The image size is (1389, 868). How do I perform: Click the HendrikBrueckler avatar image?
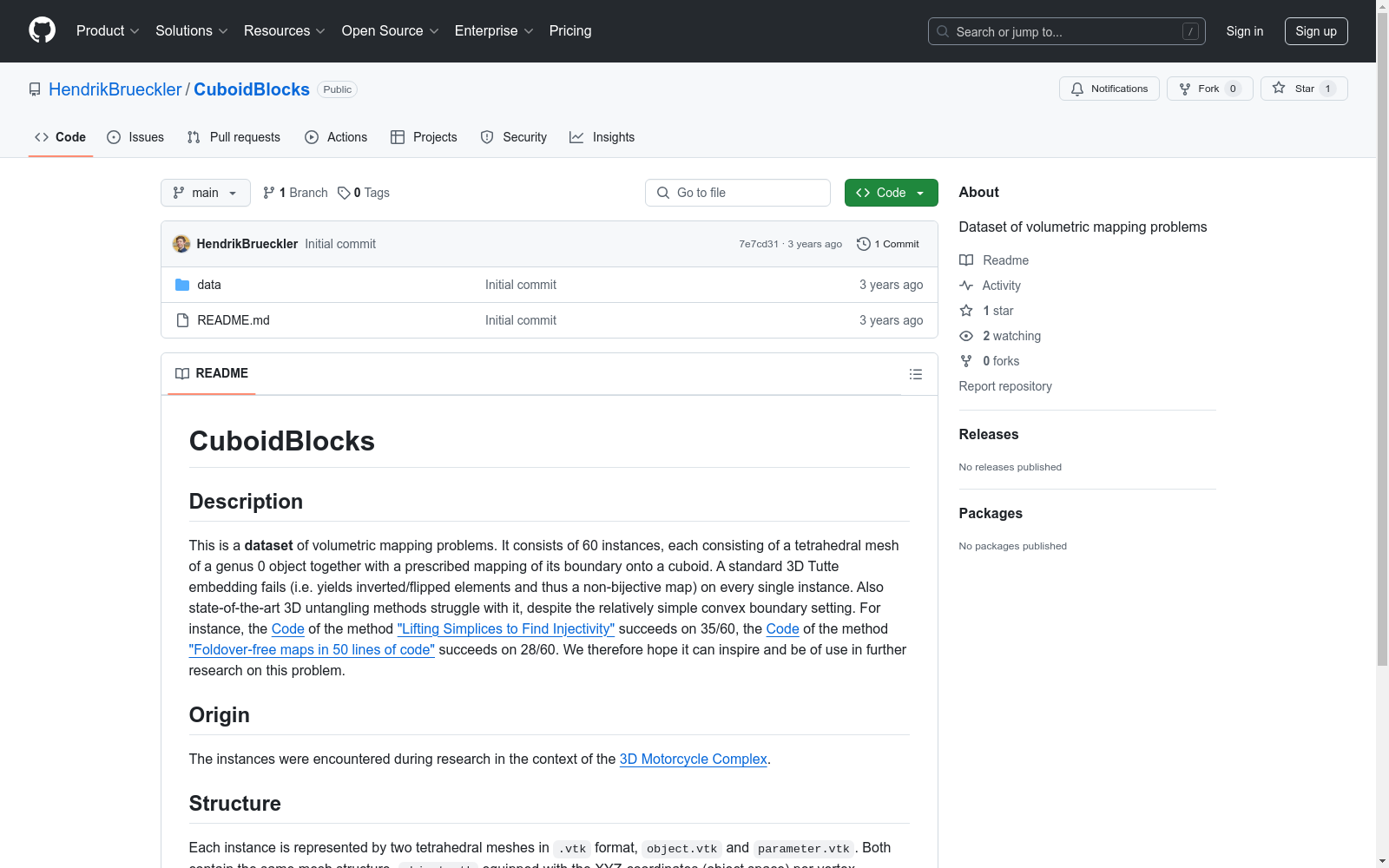[x=181, y=244]
